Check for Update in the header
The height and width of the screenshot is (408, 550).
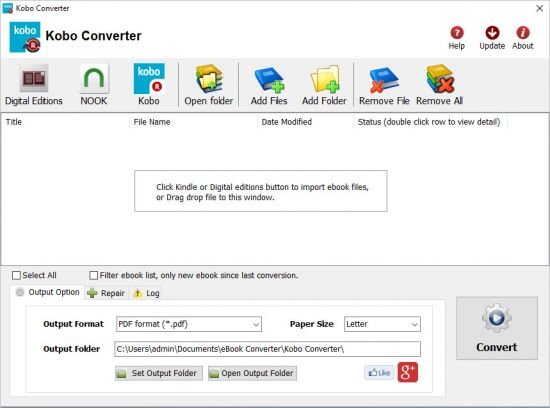pyautogui.click(x=492, y=38)
